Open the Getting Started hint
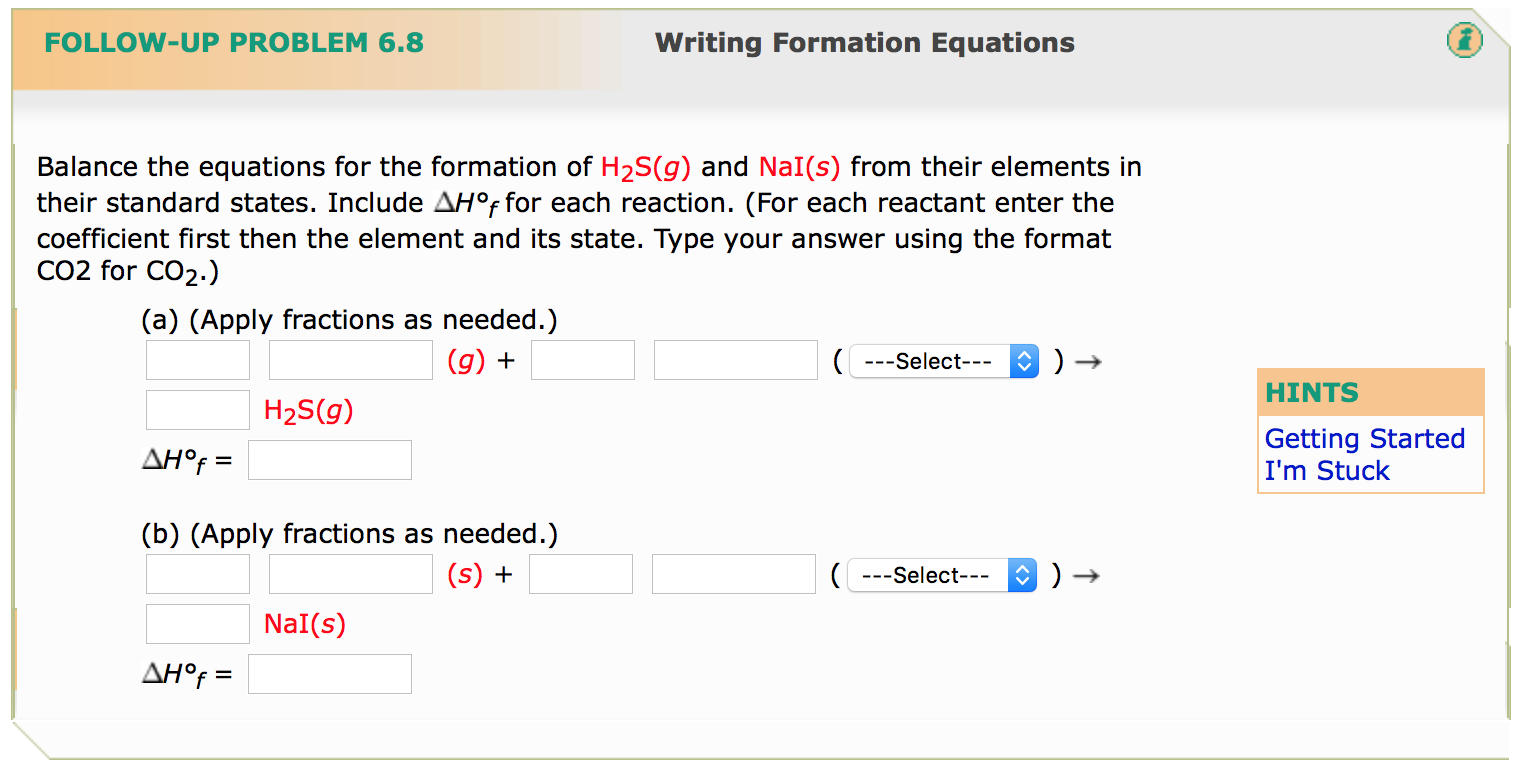Viewport: 1530px width, 778px height. tap(1365, 438)
